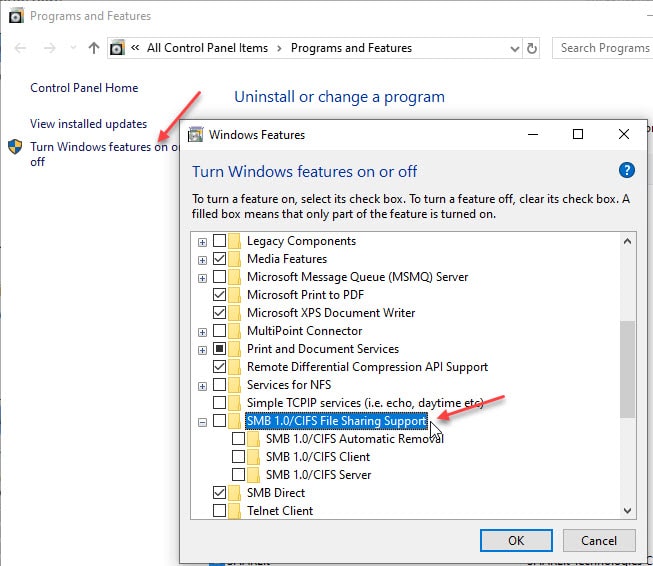
Task: Click the feature list scroll up arrow
Action: click(628, 241)
